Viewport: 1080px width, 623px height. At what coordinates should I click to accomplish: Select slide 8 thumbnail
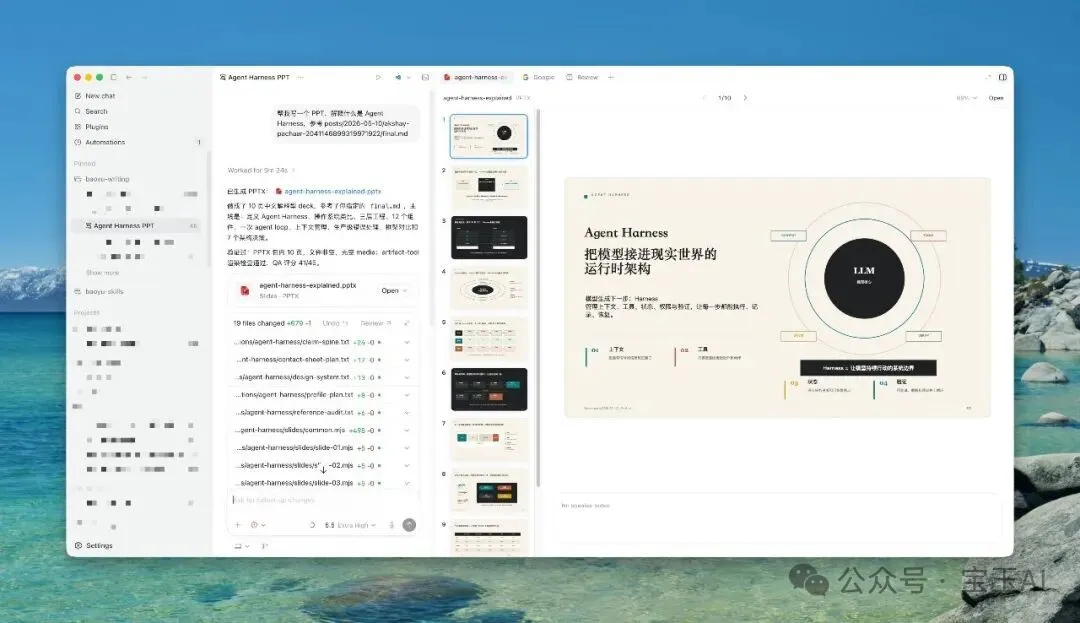coord(489,490)
